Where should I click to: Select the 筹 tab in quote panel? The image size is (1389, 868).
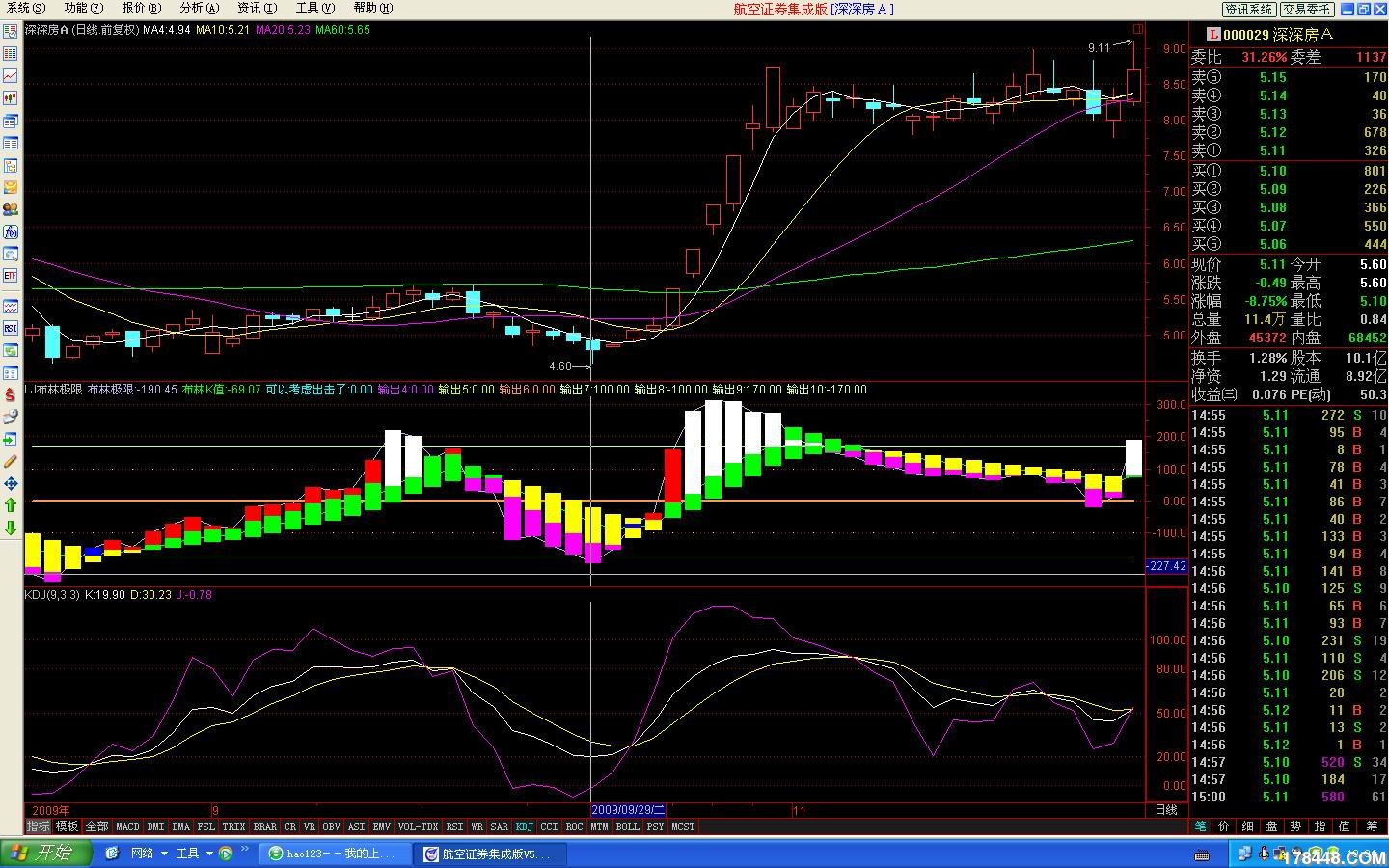[1372, 827]
